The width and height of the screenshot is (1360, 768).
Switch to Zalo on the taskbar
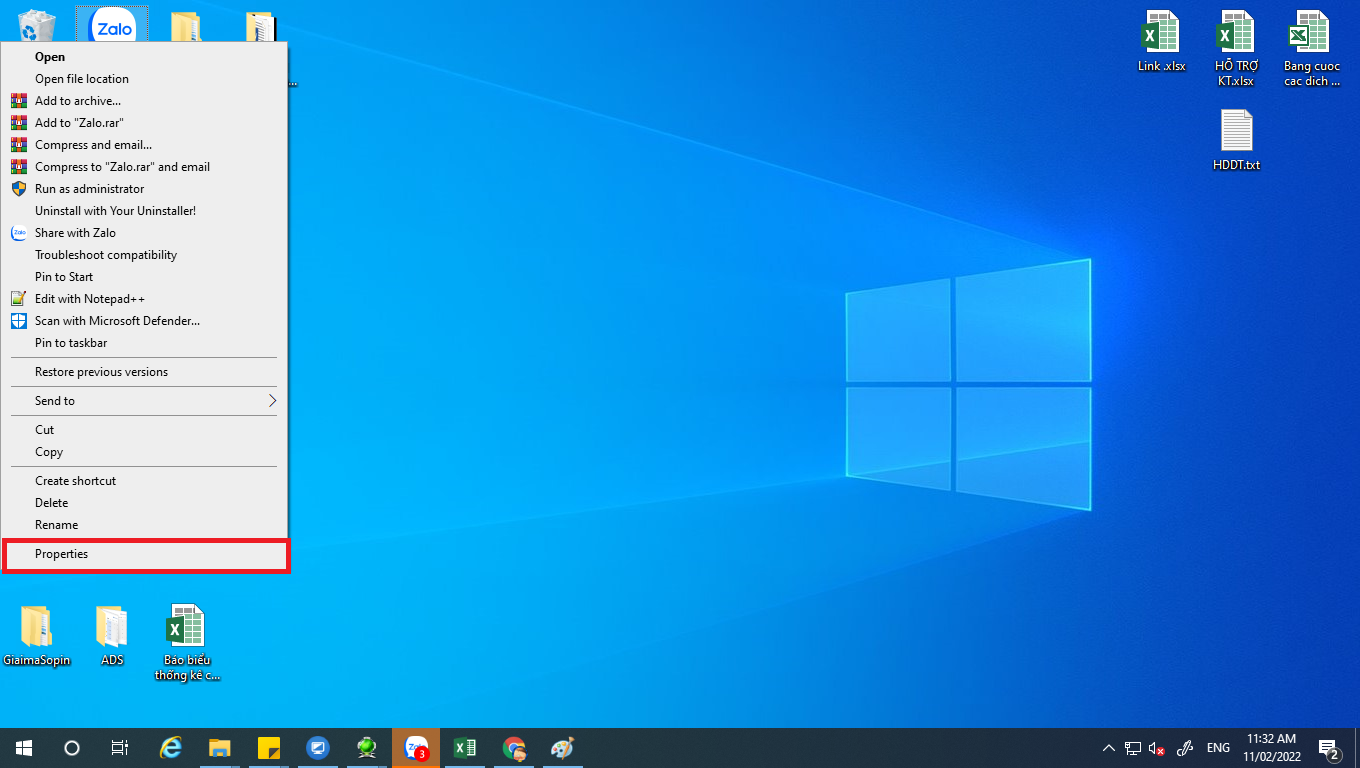[x=415, y=748]
